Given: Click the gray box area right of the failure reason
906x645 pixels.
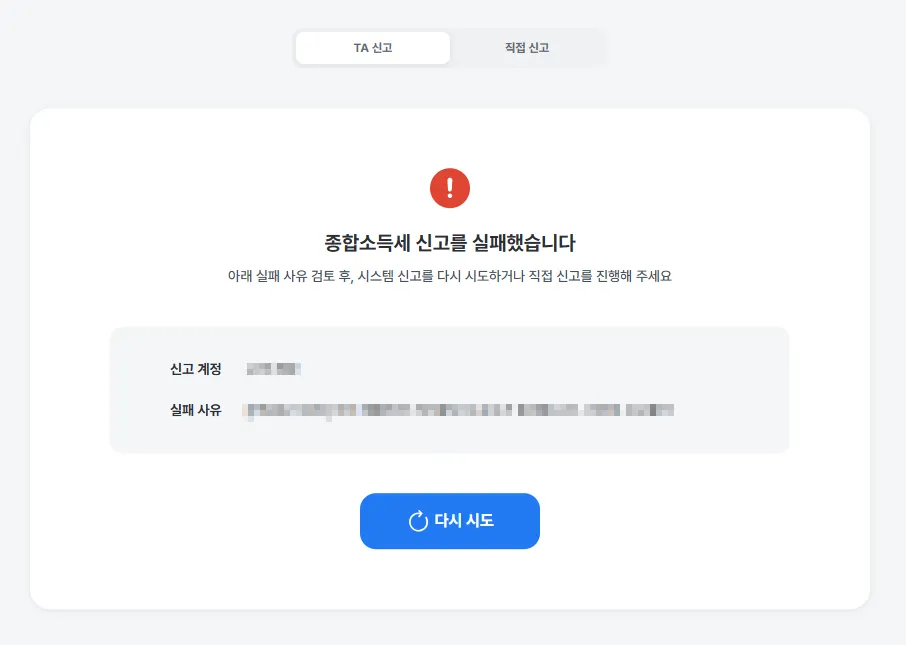Looking at the screenshot, I should 731,410.
